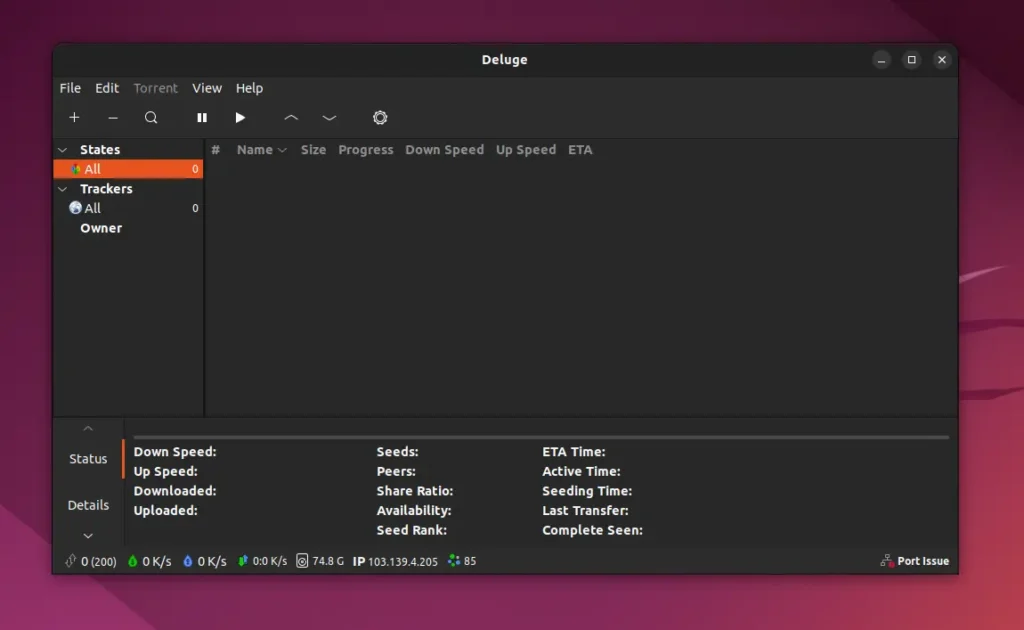Click the Remove Torrent minus icon
Screen dimensions: 1024x630
pyautogui.click(x=113, y=118)
